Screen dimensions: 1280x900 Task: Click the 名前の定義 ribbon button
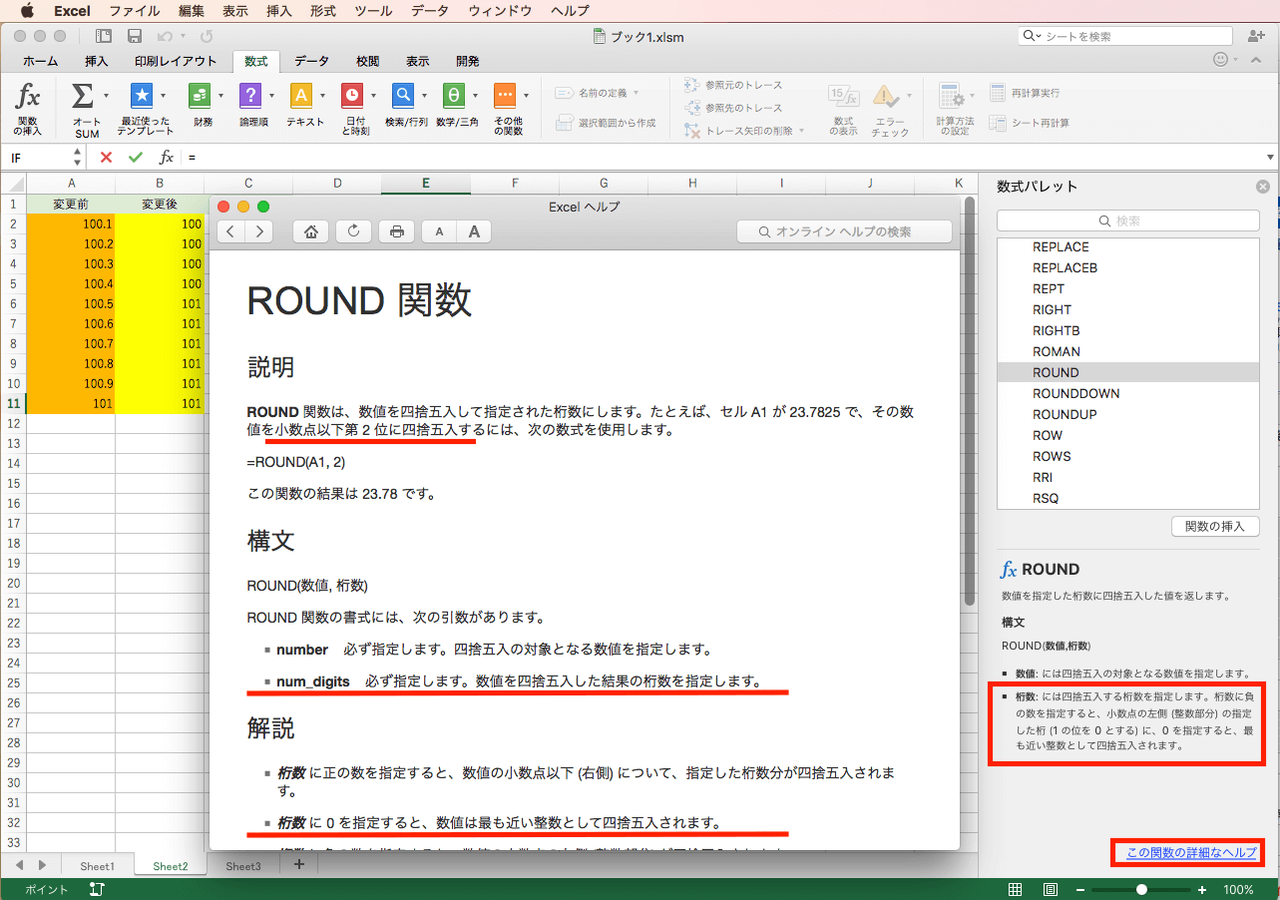596,93
